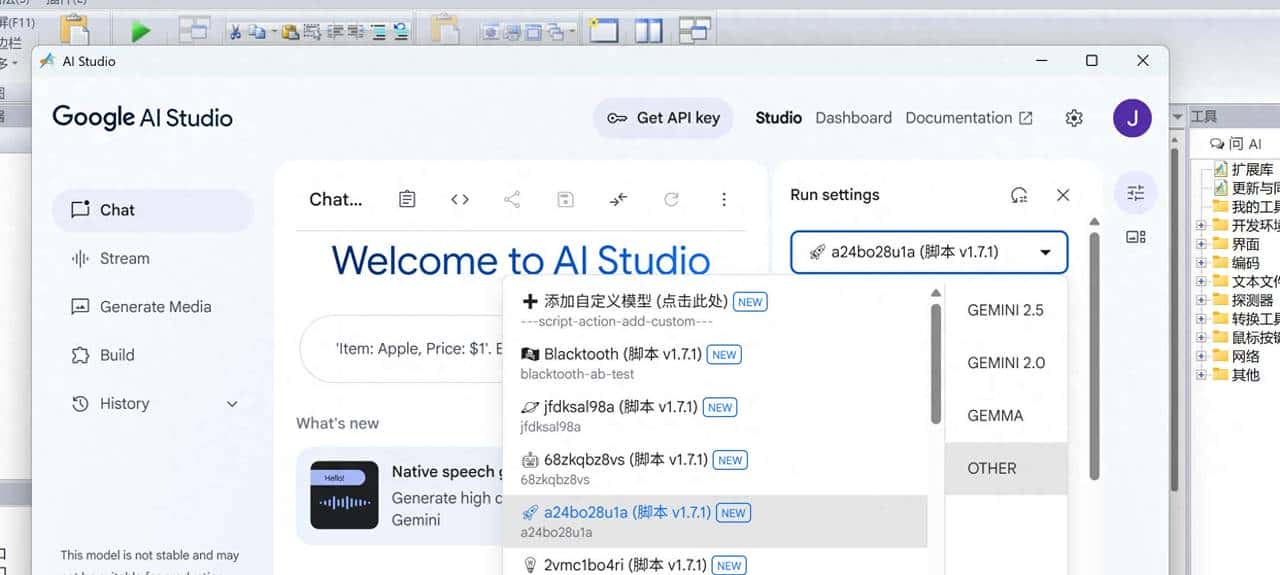Screen dimensions: 1280x575
Task: Choose the add custom model option
Action: point(715,309)
